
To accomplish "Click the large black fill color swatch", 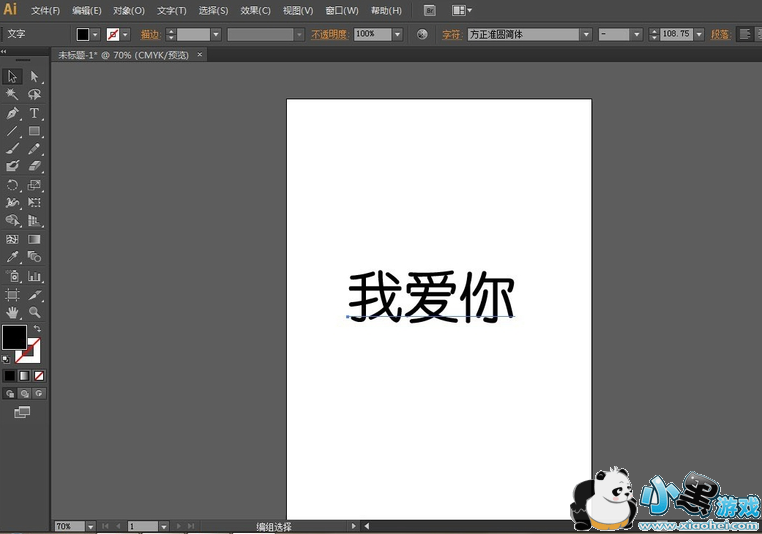I will click(14, 337).
